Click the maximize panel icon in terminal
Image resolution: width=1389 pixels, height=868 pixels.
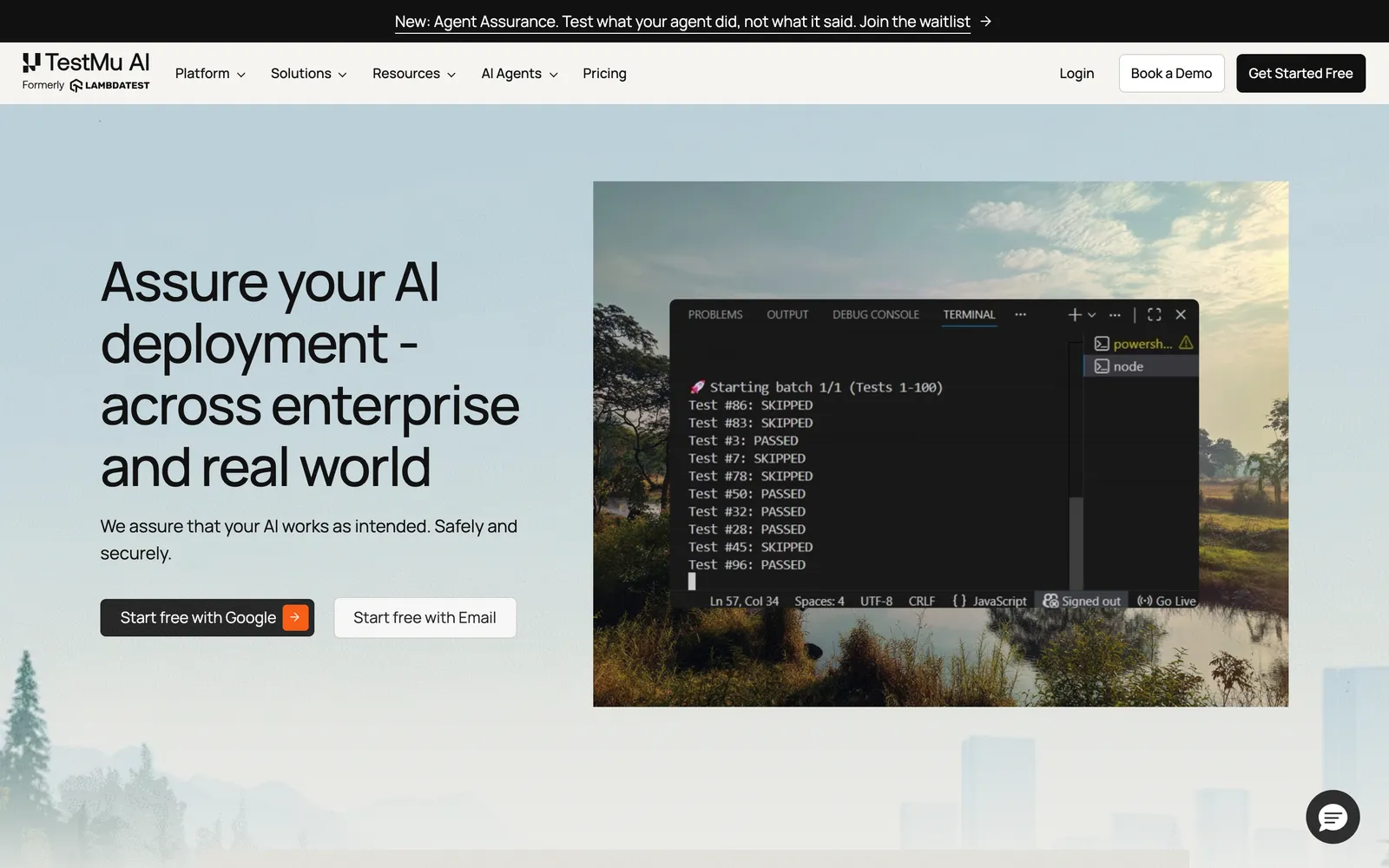click(x=1154, y=314)
